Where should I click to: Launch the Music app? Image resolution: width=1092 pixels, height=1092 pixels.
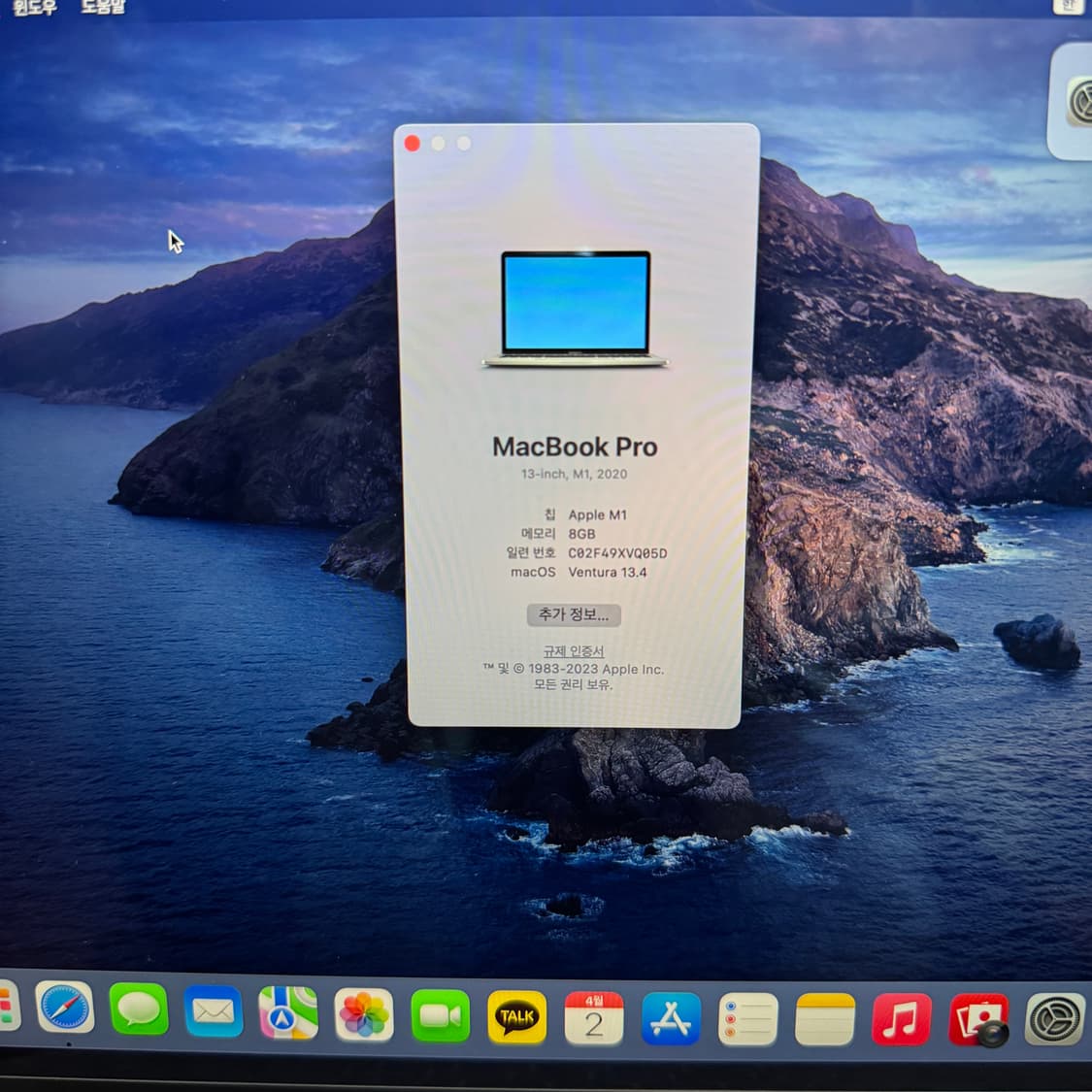901,1020
